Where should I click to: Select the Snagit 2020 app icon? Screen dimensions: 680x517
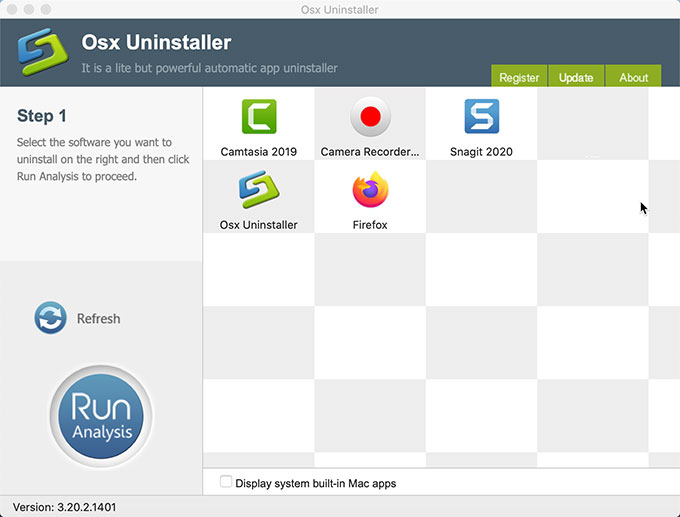481,116
